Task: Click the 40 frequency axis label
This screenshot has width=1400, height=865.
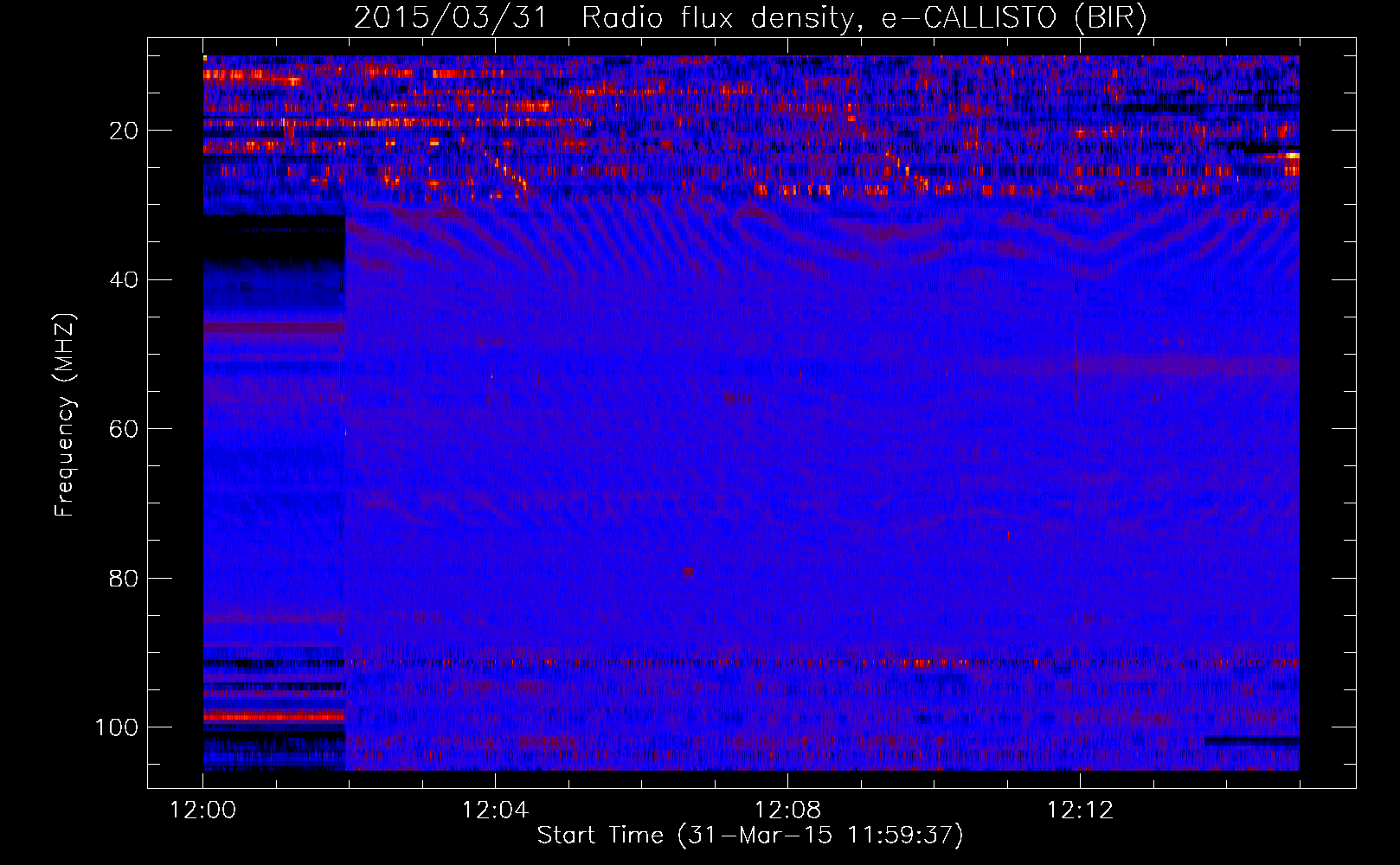Action: [x=124, y=280]
